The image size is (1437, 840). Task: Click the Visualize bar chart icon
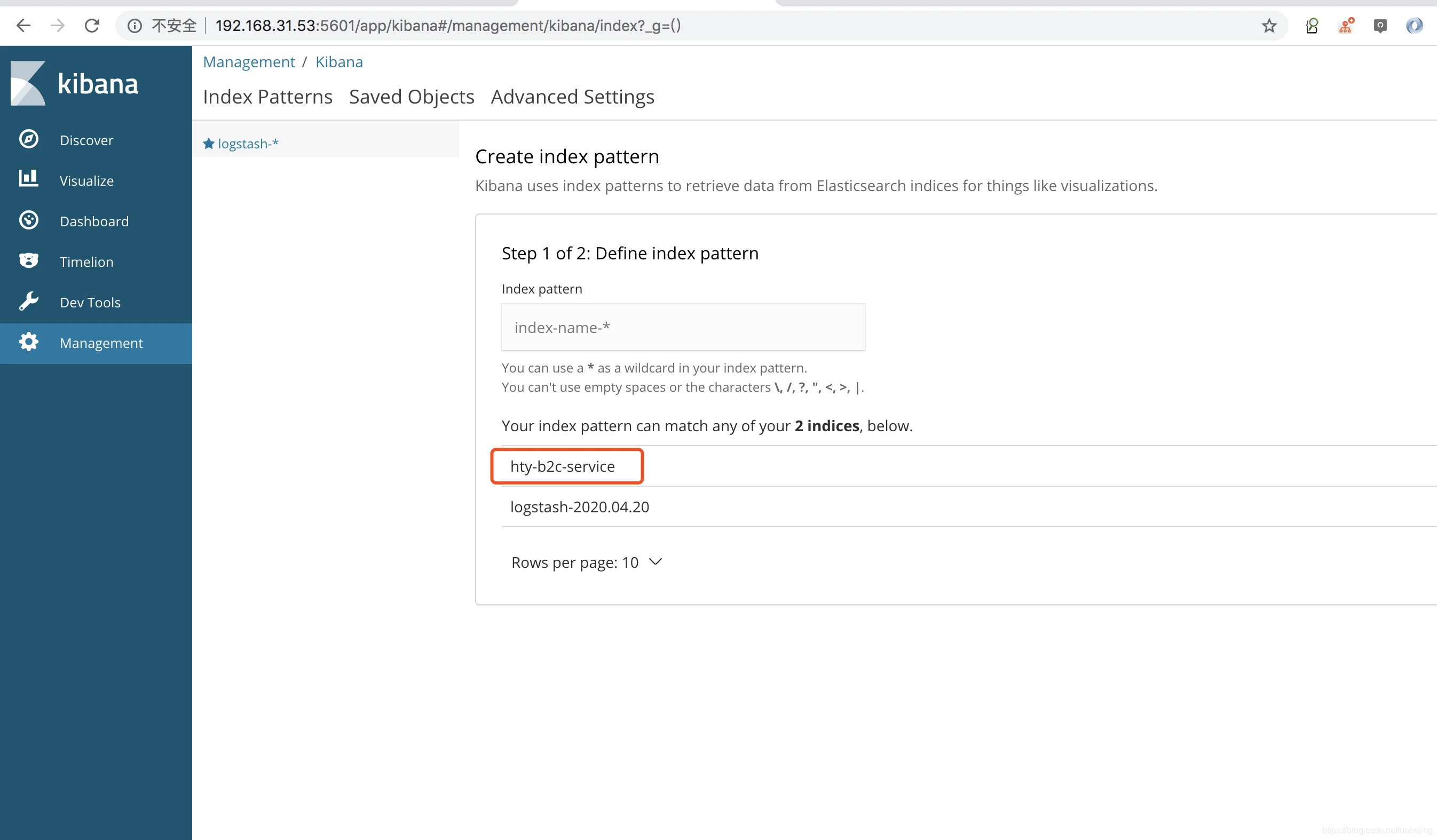click(x=28, y=179)
